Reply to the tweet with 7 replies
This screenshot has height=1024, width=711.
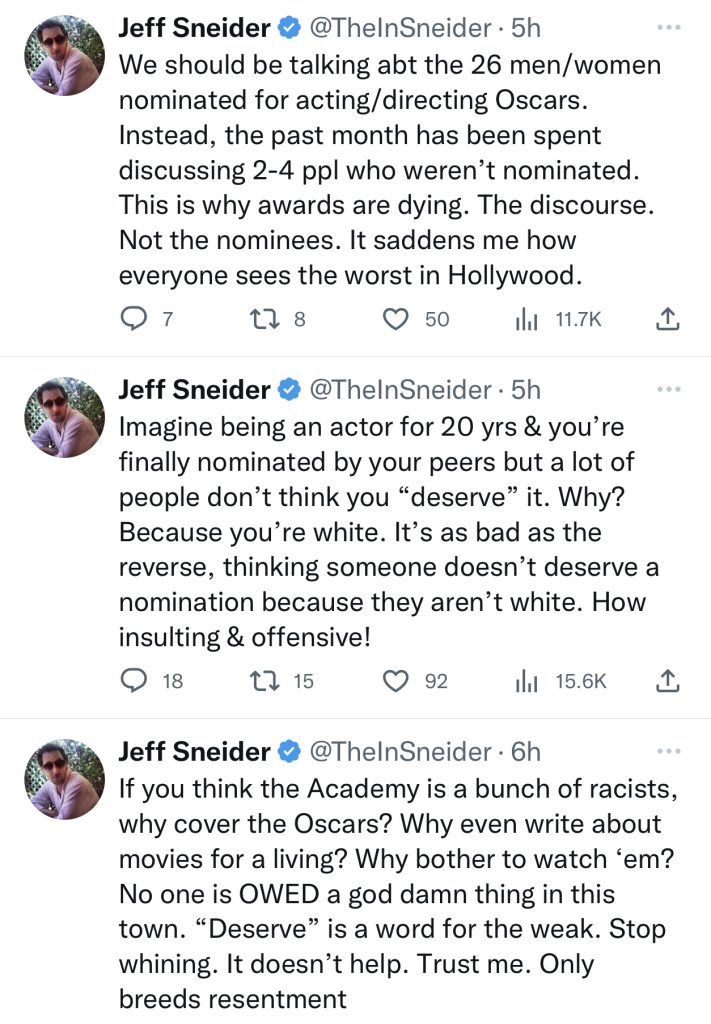134,319
